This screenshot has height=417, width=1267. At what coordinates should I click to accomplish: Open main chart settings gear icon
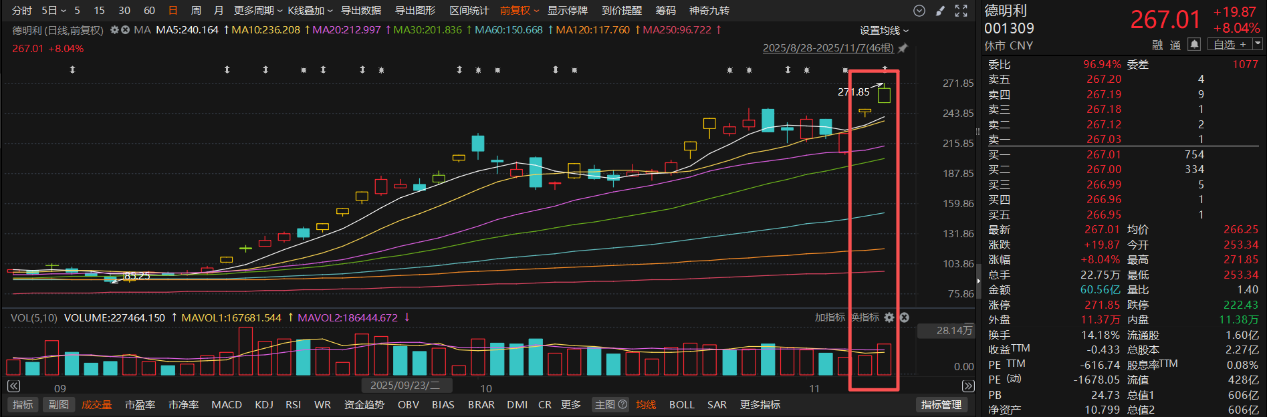click(114, 30)
